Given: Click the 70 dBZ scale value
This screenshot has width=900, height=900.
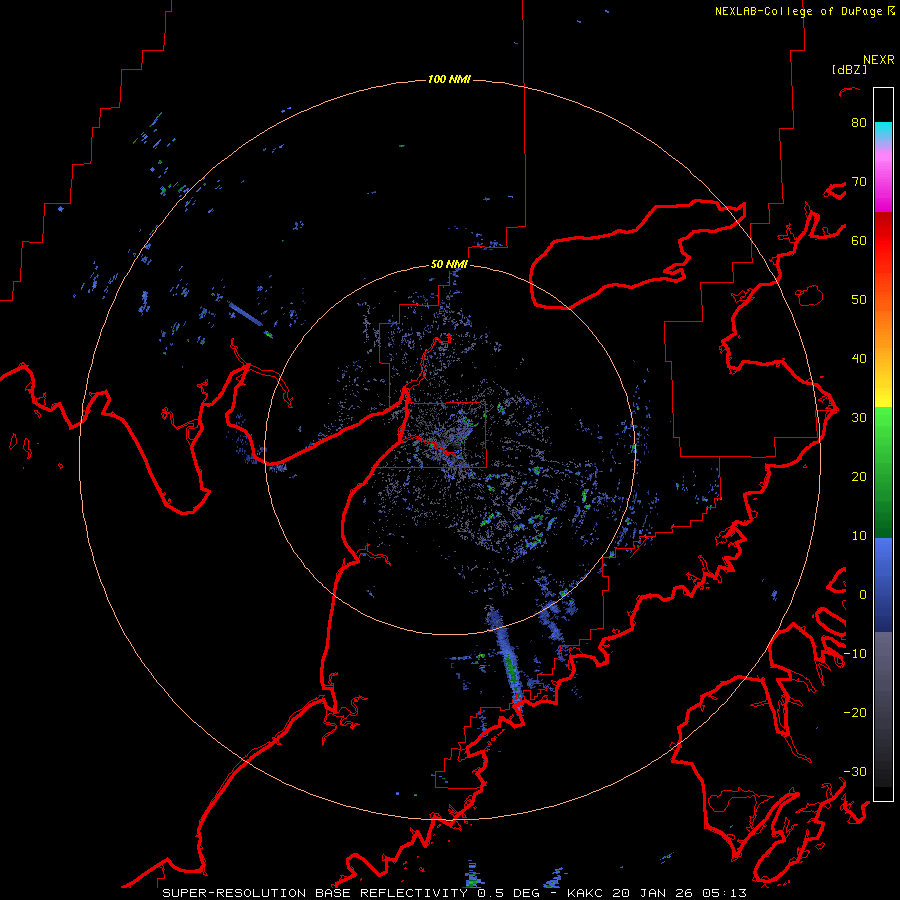Looking at the screenshot, I should coord(859,181).
